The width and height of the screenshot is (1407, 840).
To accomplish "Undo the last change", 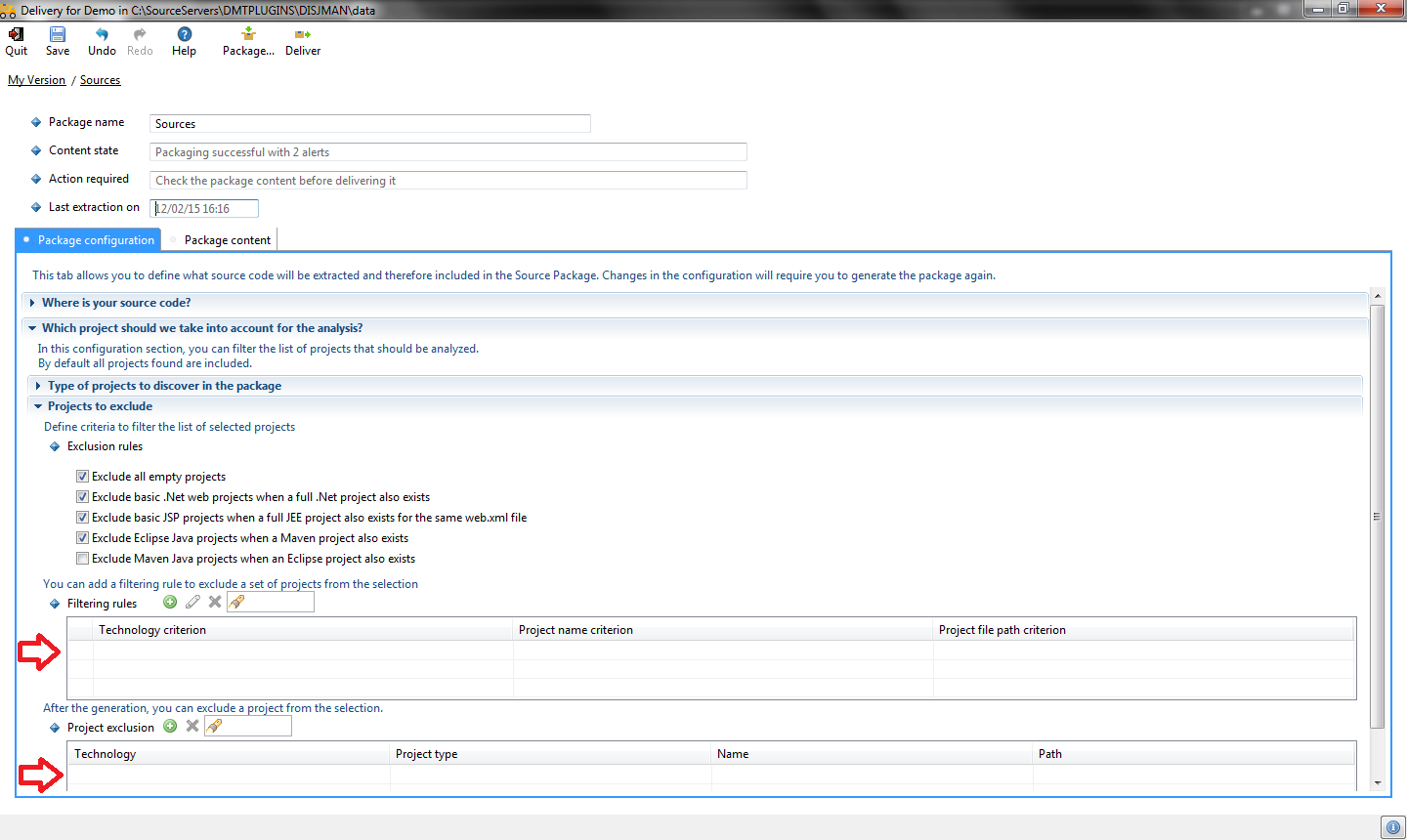I will [x=102, y=35].
